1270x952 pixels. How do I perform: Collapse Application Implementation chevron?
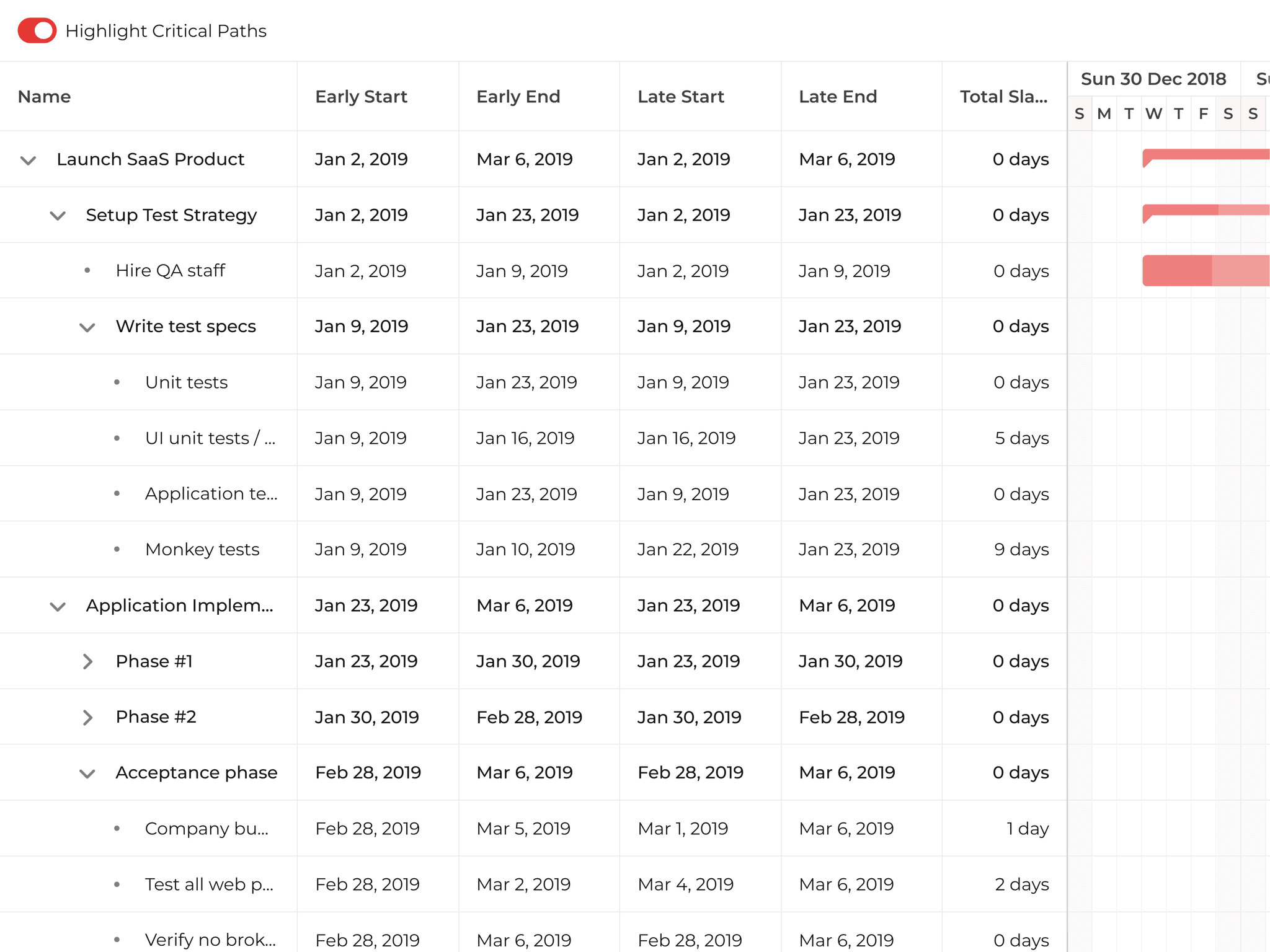[x=58, y=606]
